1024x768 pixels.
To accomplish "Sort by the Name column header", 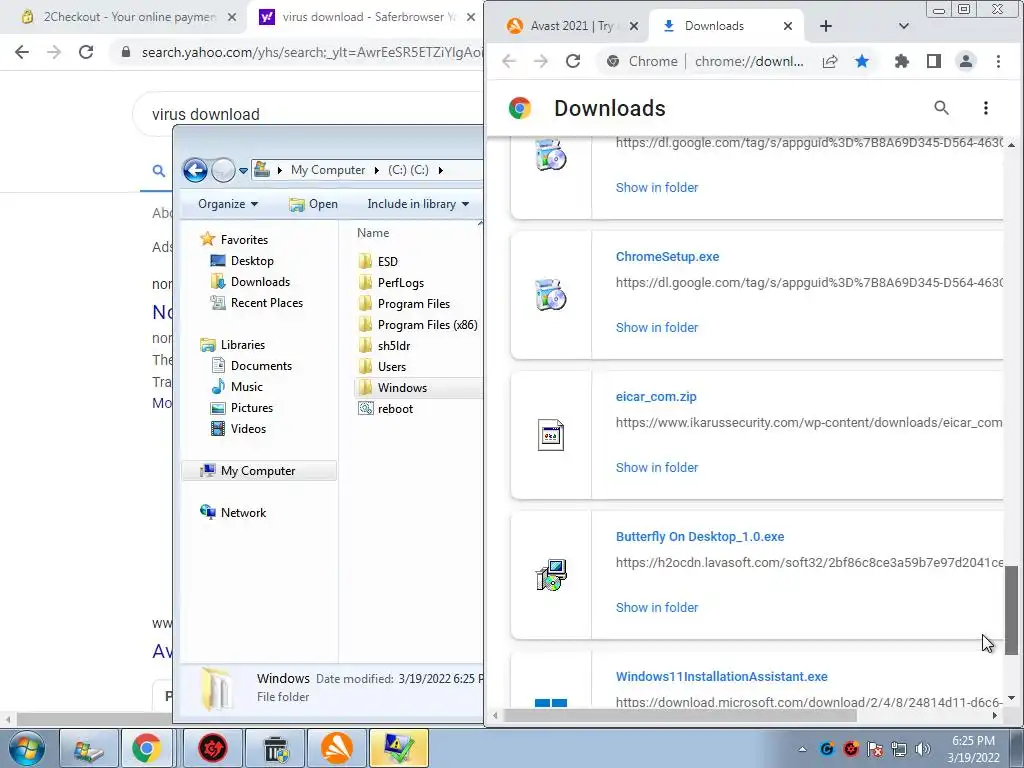I will coord(373,233).
